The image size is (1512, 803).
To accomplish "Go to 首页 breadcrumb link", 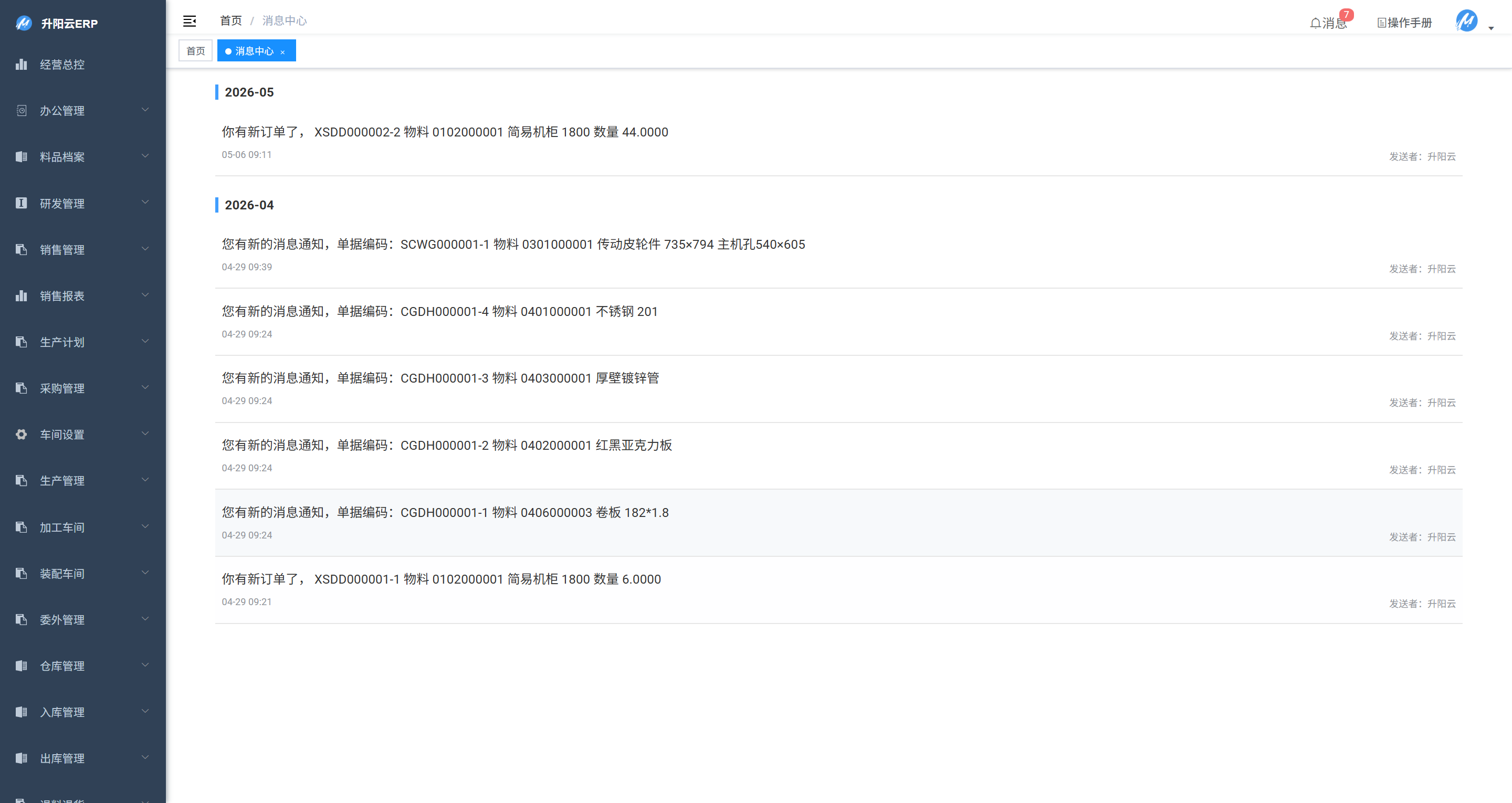I will click(x=230, y=21).
